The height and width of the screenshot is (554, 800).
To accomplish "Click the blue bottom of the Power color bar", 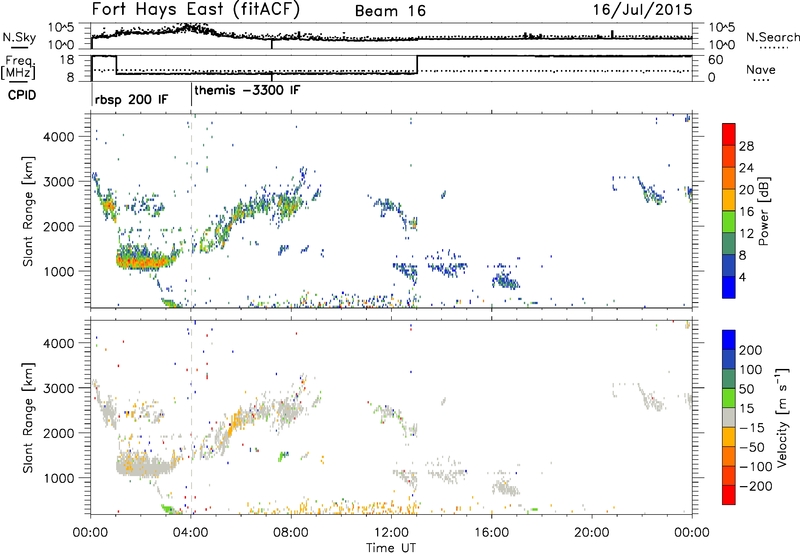I will [x=729, y=287].
